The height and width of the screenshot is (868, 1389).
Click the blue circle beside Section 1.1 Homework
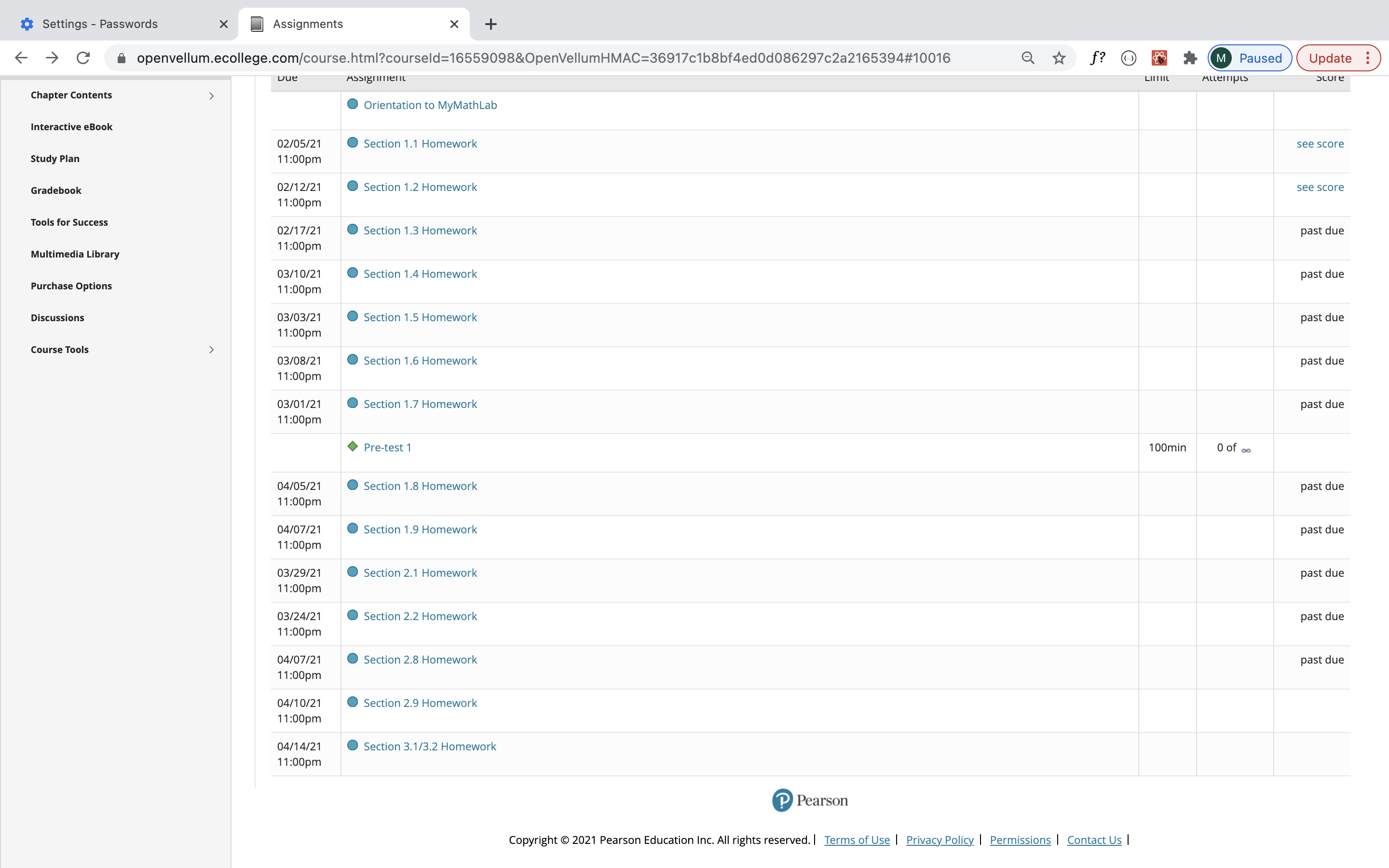coord(353,143)
